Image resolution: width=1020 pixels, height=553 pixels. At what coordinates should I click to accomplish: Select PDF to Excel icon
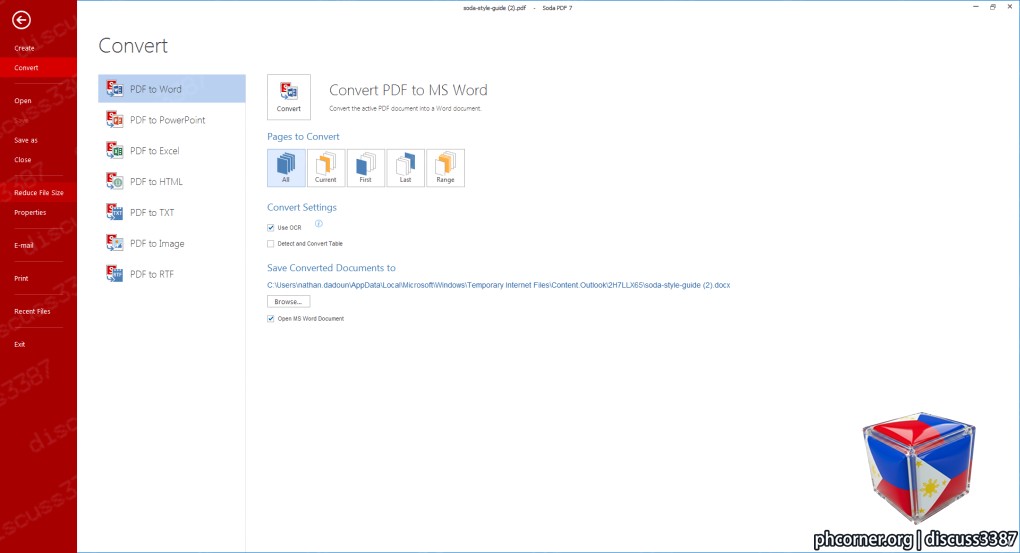coord(115,150)
